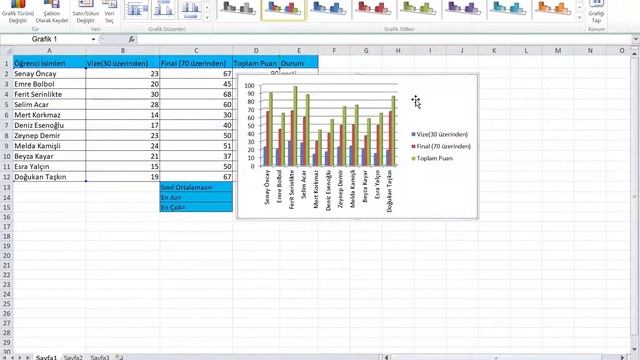Switch to the Sayfa2 sheet tab
This screenshot has width=640, height=360.
point(74,357)
